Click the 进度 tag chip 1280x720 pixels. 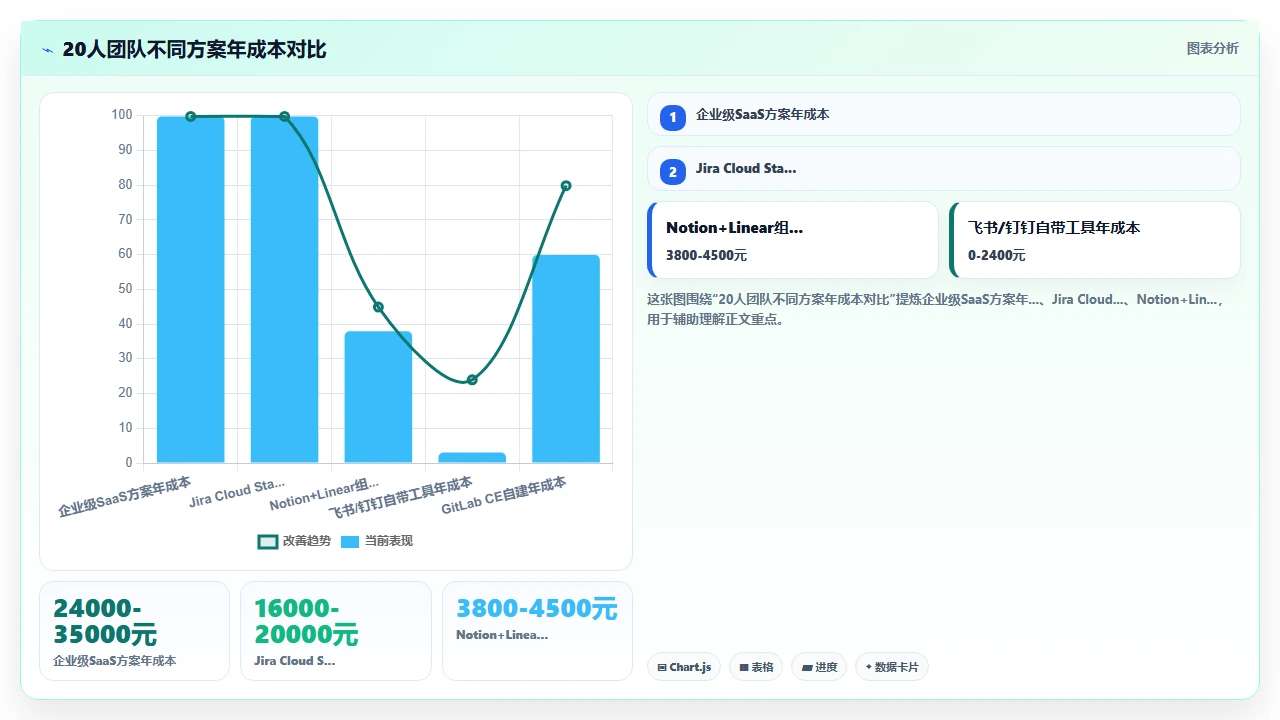[819, 667]
